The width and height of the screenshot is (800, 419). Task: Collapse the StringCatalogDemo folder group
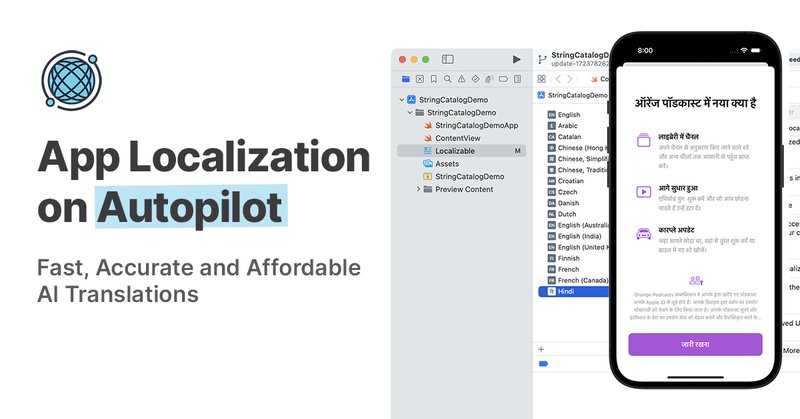pyautogui.click(x=410, y=112)
